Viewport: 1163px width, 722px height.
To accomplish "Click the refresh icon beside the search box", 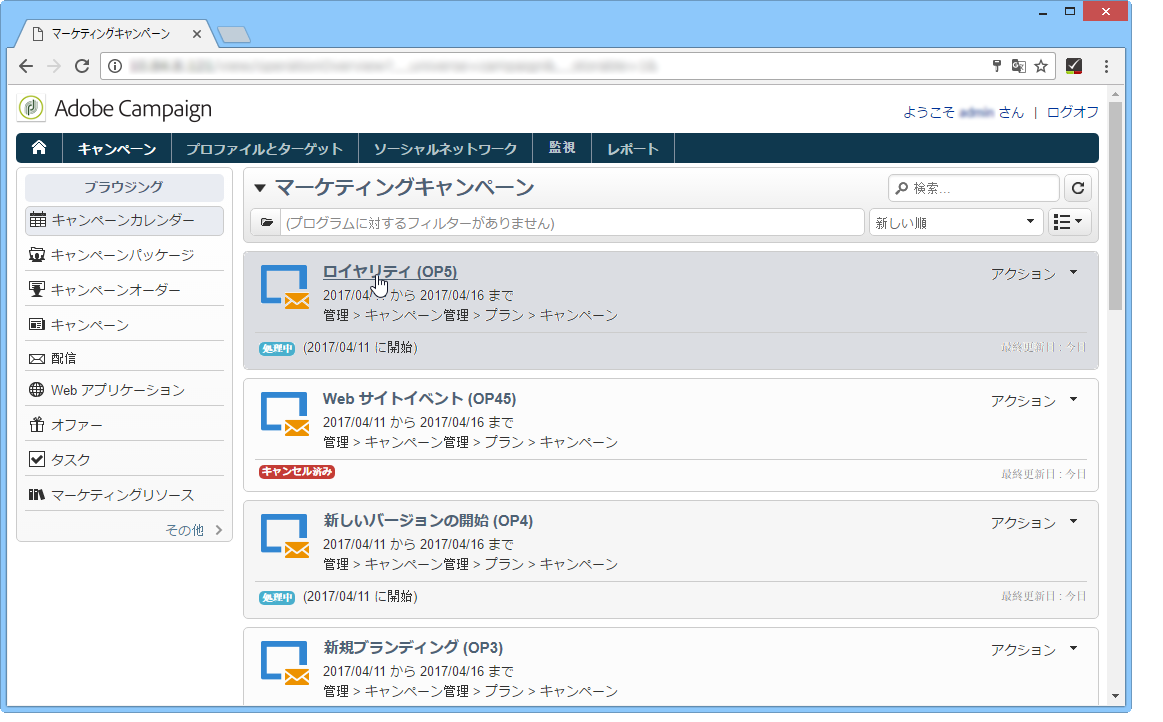I will 1078,188.
